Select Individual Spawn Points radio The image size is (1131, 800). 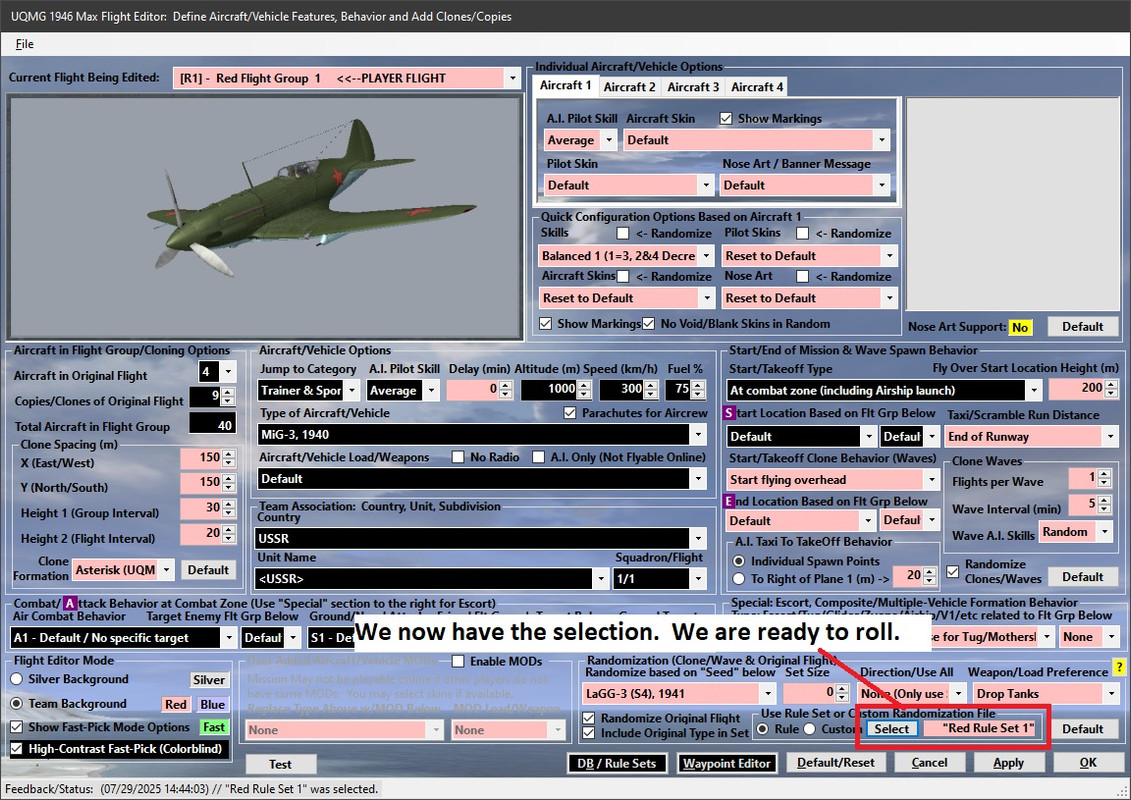[739, 561]
